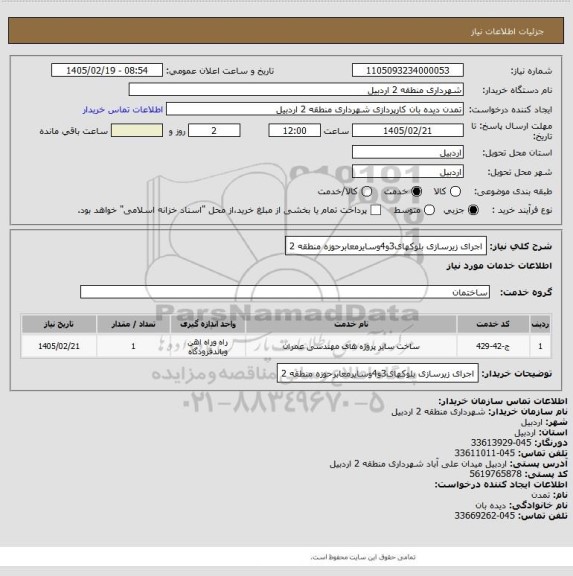Click the request creator name field

pos(315,109)
